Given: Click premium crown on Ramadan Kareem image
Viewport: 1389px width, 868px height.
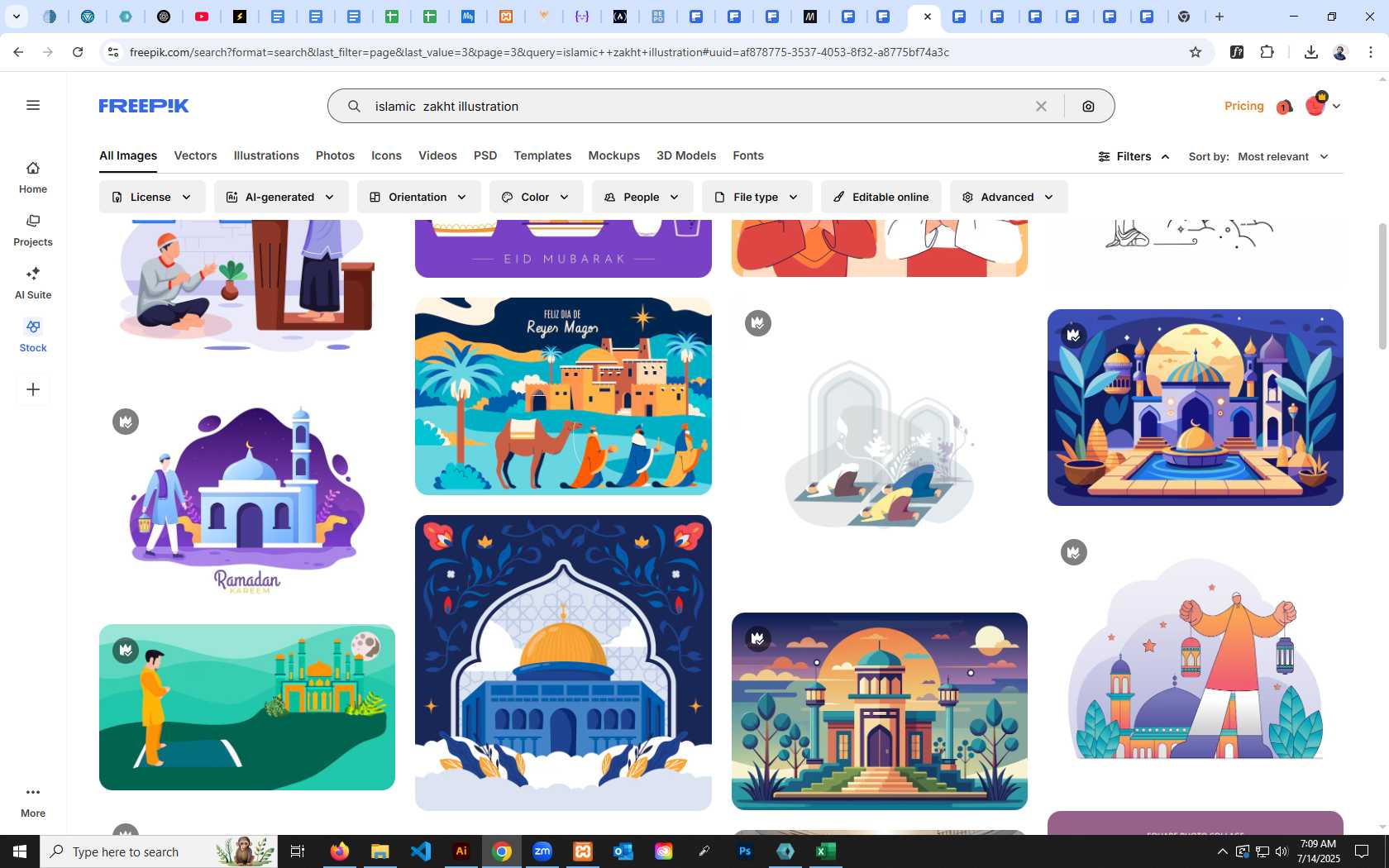Looking at the screenshot, I should pyautogui.click(x=126, y=422).
